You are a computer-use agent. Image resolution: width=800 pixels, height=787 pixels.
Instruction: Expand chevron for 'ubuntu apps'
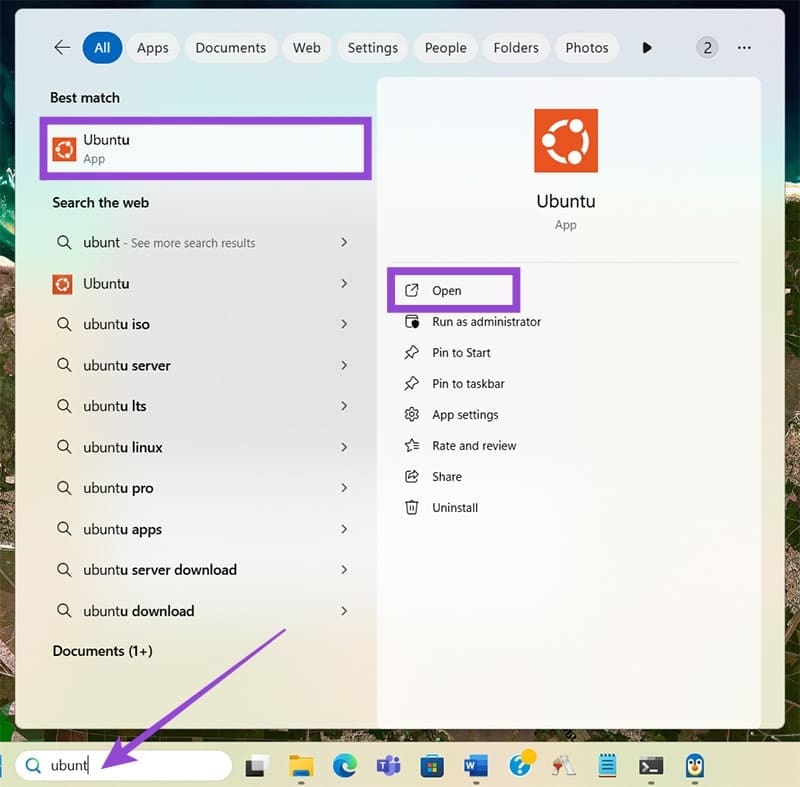(344, 529)
